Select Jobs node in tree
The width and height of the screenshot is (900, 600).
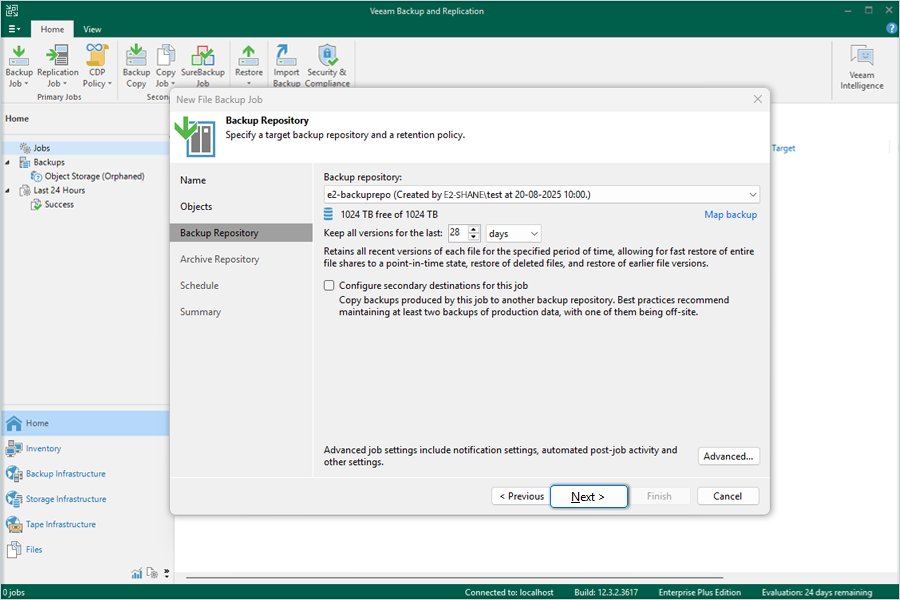[x=41, y=148]
